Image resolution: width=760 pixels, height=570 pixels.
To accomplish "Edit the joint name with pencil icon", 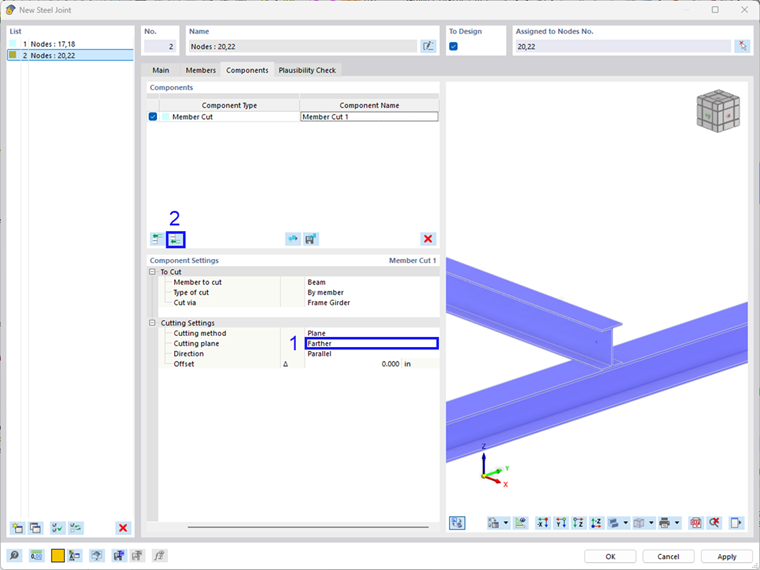I will point(428,46).
